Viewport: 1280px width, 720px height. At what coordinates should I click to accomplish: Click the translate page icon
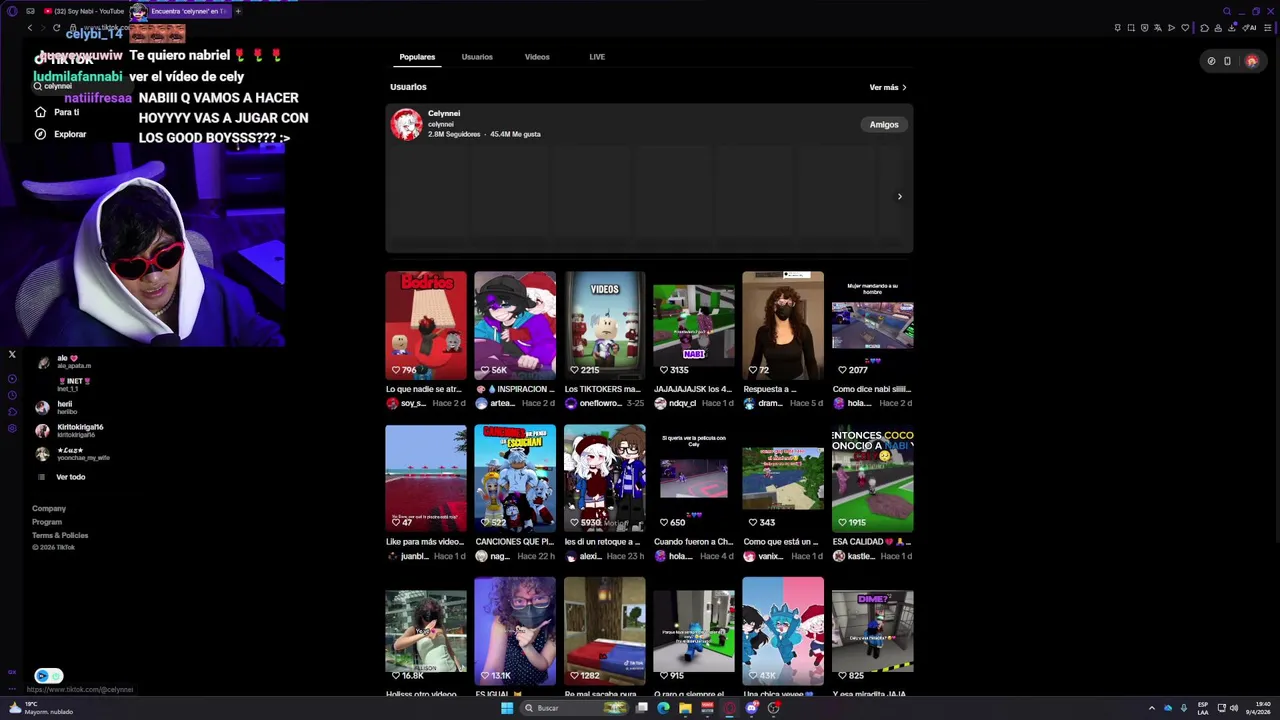1158,28
